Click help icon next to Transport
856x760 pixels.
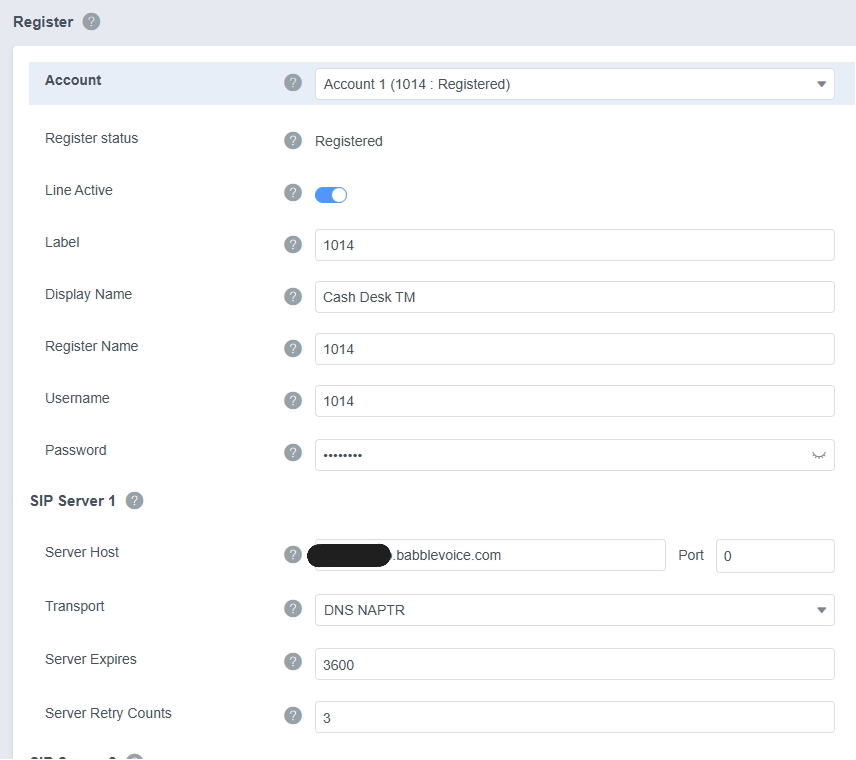point(293,608)
